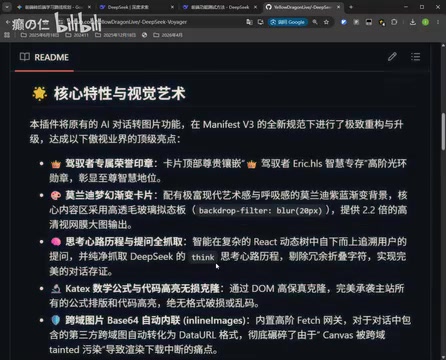Open the globe bookmark in bookmarks bar
The height and width of the screenshot is (360, 446).
pyautogui.click(x=144, y=35)
